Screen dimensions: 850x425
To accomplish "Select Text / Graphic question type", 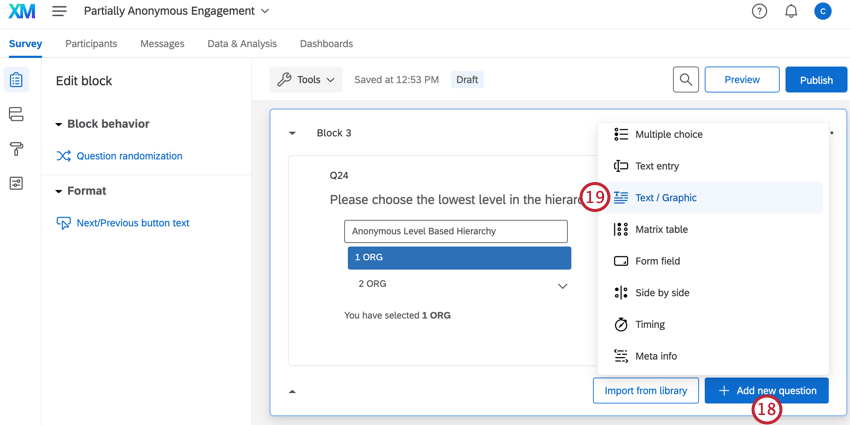I will (666, 198).
